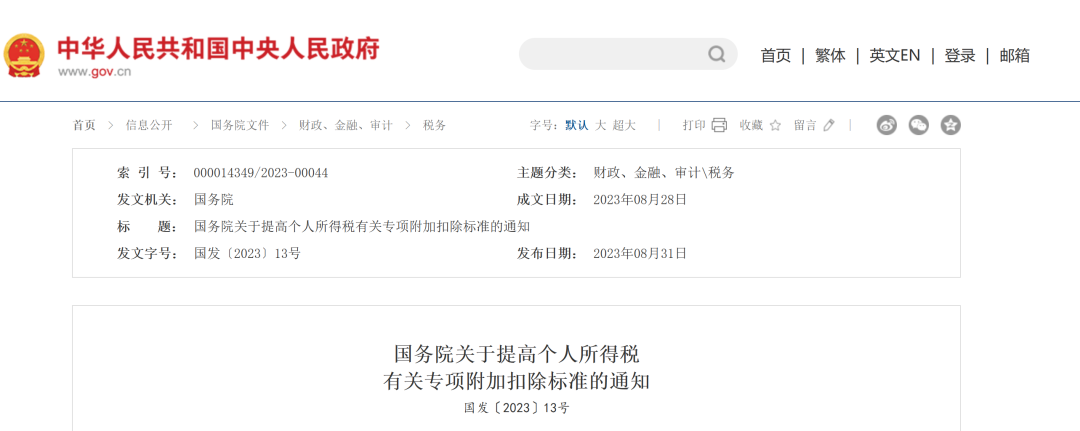Click the pencil message icon
This screenshot has height=431, width=1080.
pyautogui.click(x=829, y=125)
